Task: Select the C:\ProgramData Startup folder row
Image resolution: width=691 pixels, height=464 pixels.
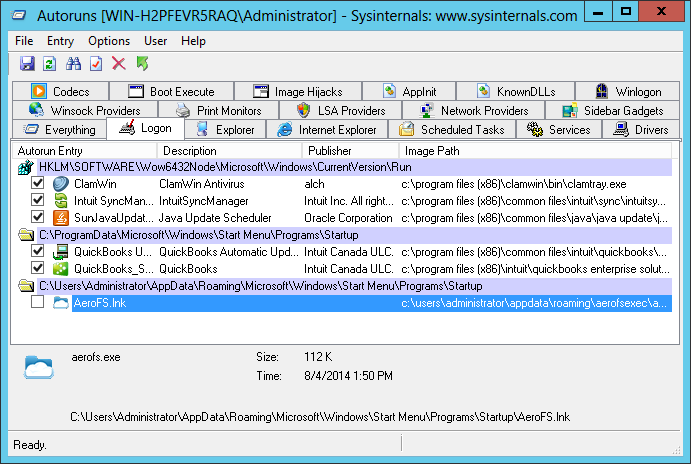Action: (355, 235)
